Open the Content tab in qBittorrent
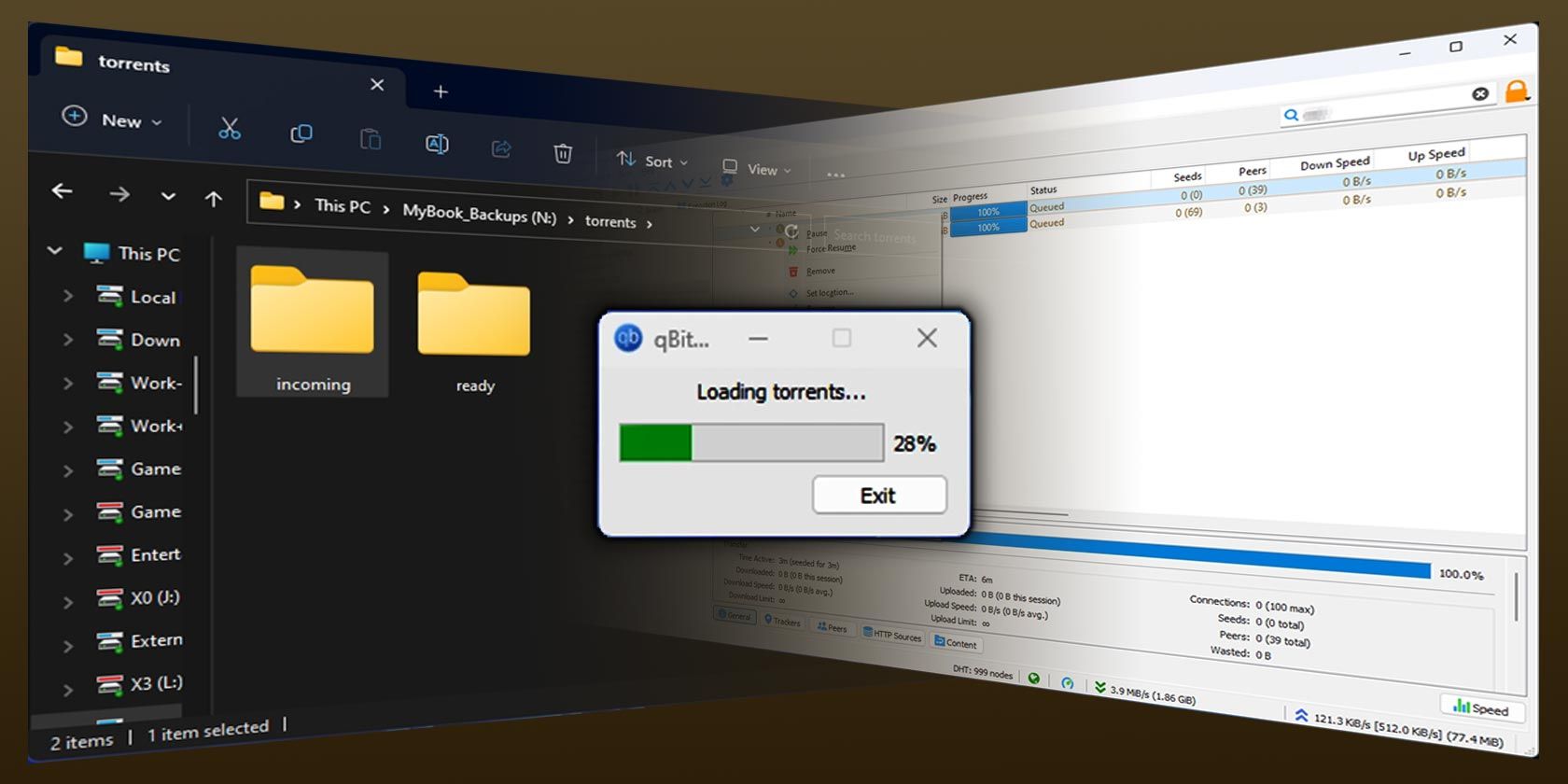This screenshot has width=1568, height=784. click(956, 643)
